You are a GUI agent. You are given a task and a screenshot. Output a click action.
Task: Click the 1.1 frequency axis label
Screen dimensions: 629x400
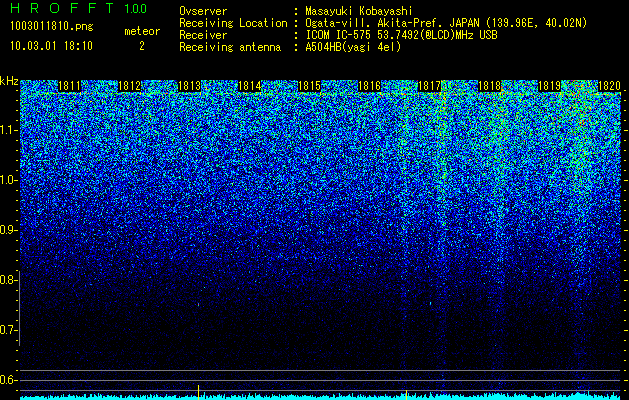tap(8, 130)
